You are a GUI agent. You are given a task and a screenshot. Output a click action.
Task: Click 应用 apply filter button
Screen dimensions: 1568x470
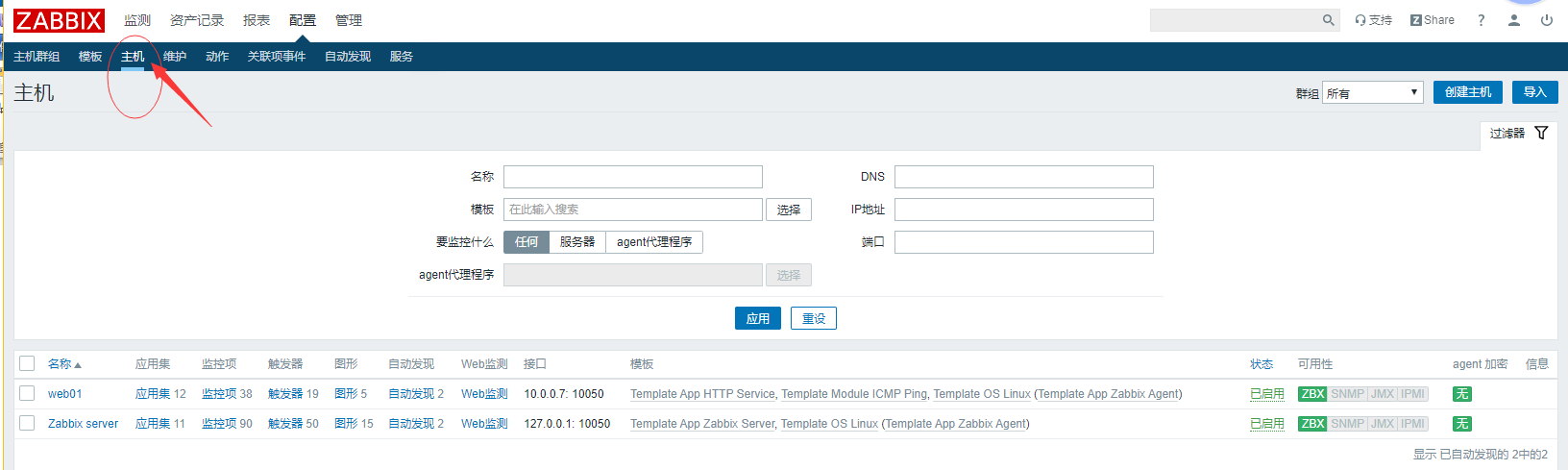(758, 319)
